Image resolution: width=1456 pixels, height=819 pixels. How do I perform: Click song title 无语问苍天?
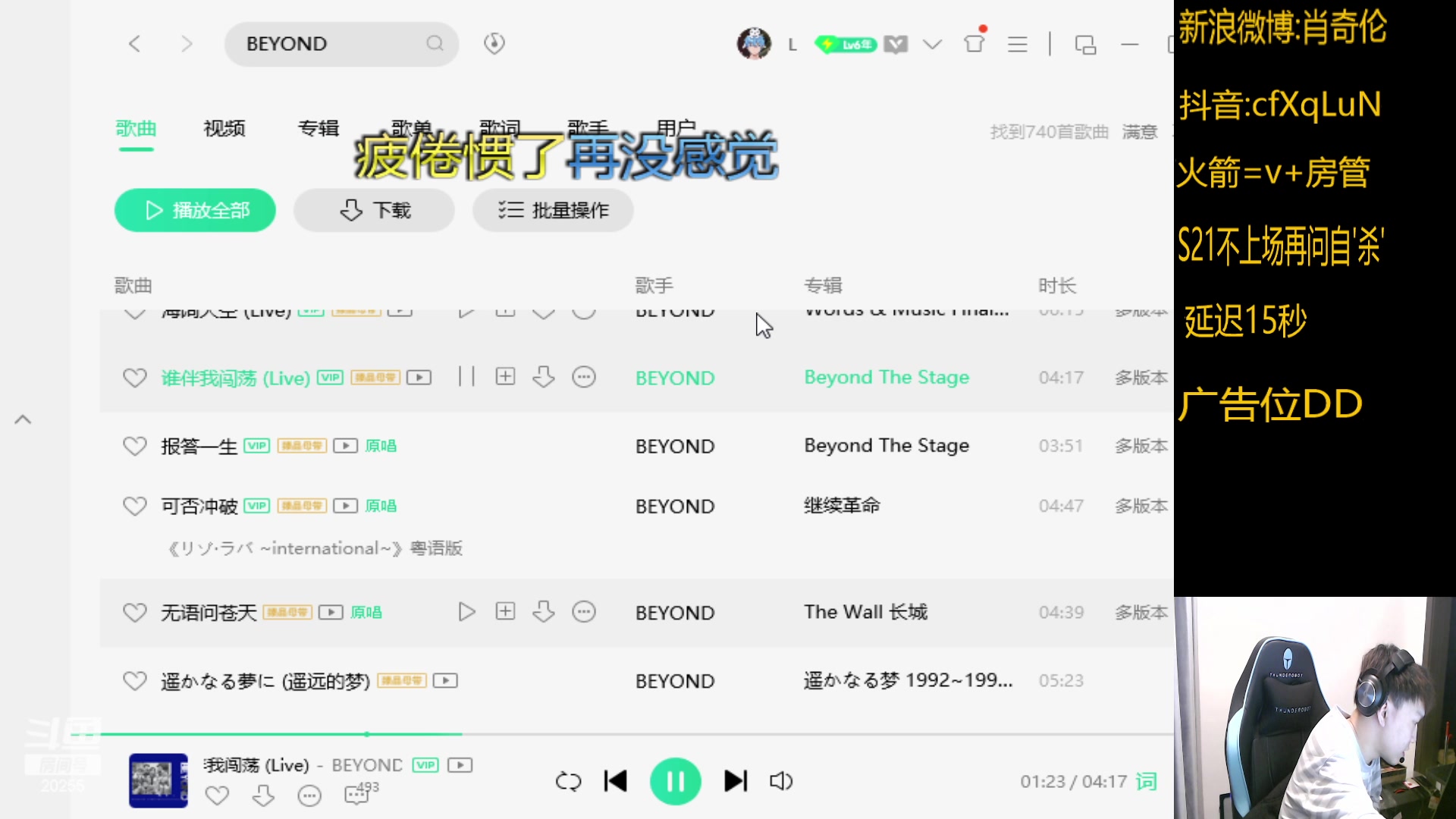pos(209,612)
